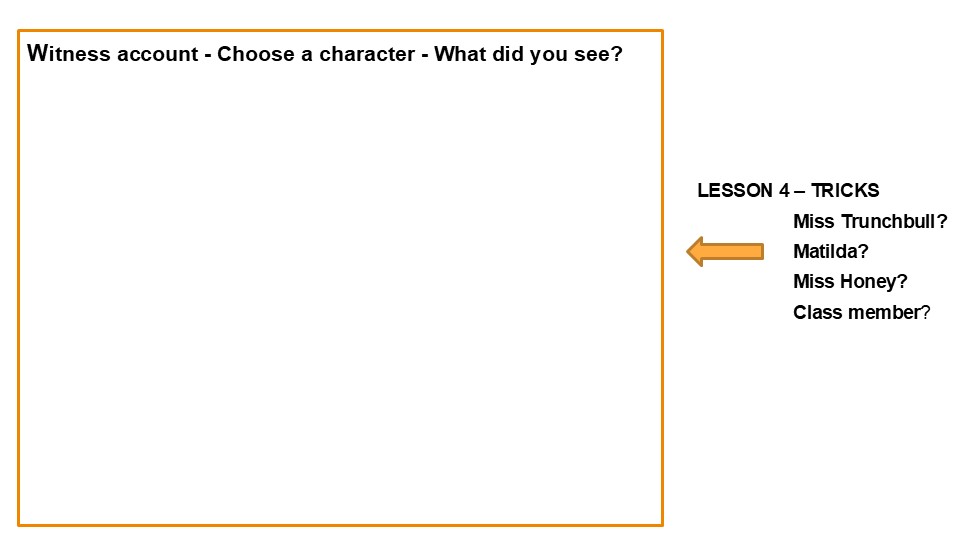Click the word "LESSON" in the heading
The image size is (960, 540).
(x=735, y=190)
